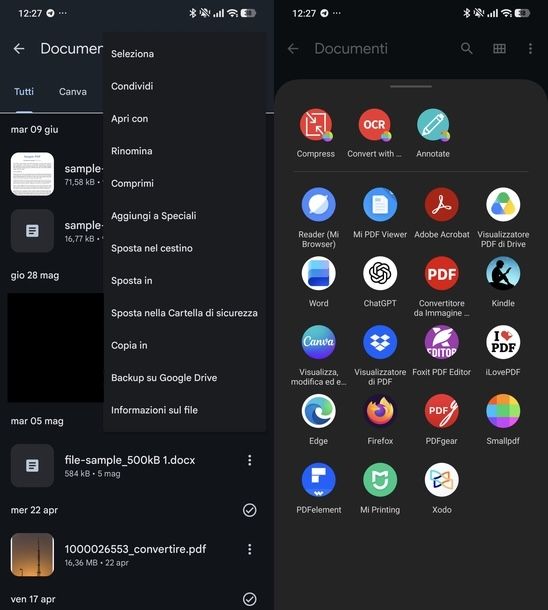Viewport: 548px width, 610px height.
Task: Open options for 1000026553_convertire.pdf
Action: [249, 549]
